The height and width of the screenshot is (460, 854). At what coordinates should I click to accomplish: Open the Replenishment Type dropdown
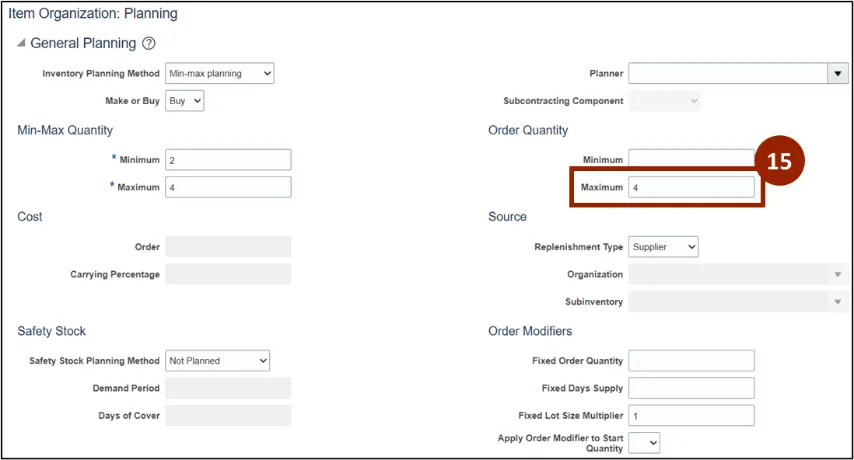coord(664,247)
